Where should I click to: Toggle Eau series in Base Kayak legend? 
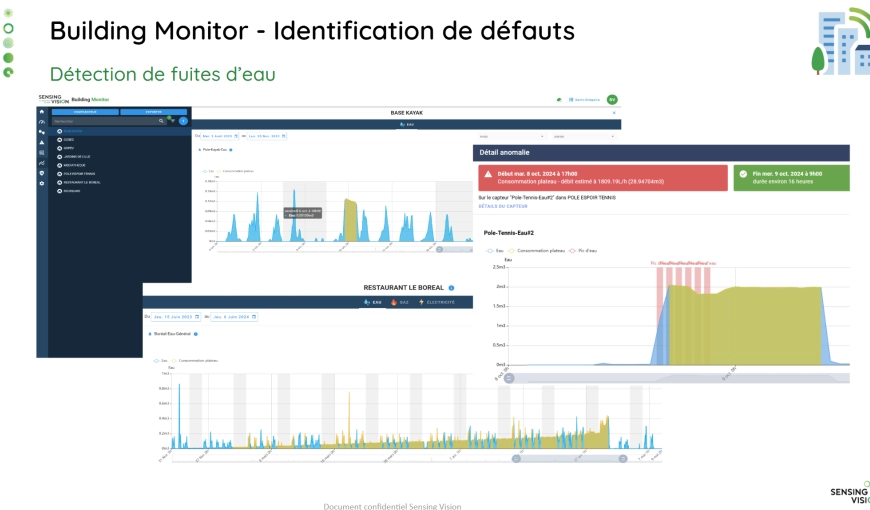pyautogui.click(x=208, y=171)
